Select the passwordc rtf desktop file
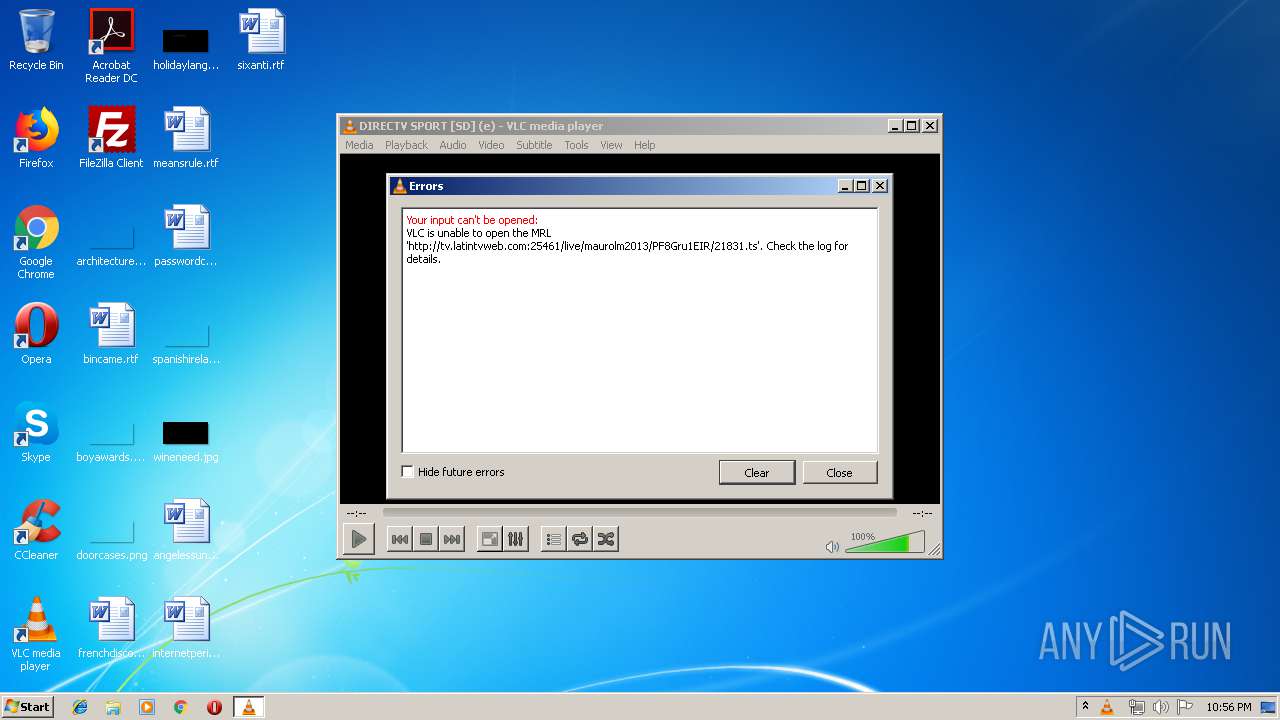Screen dimensions: 1280x720 pyautogui.click(x=186, y=236)
